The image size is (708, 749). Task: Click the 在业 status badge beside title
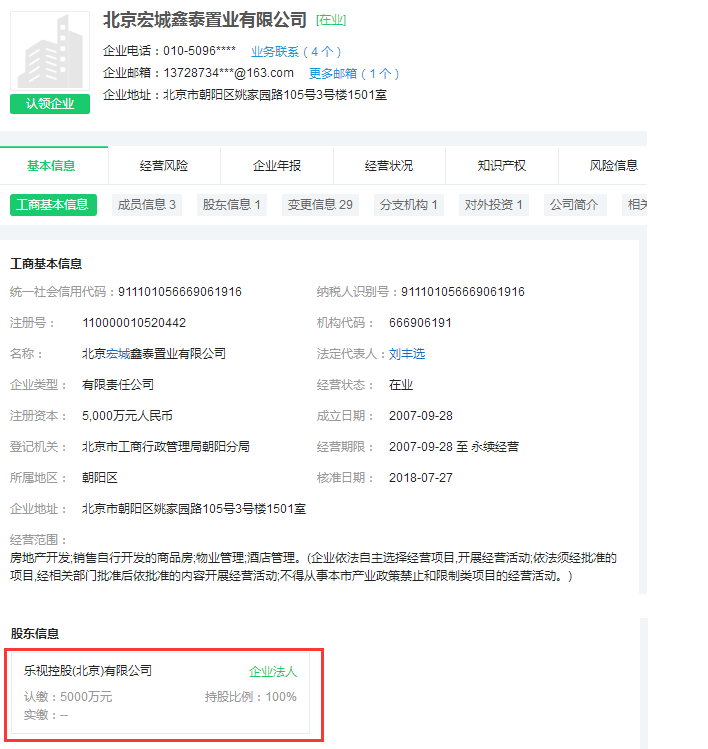click(331, 20)
